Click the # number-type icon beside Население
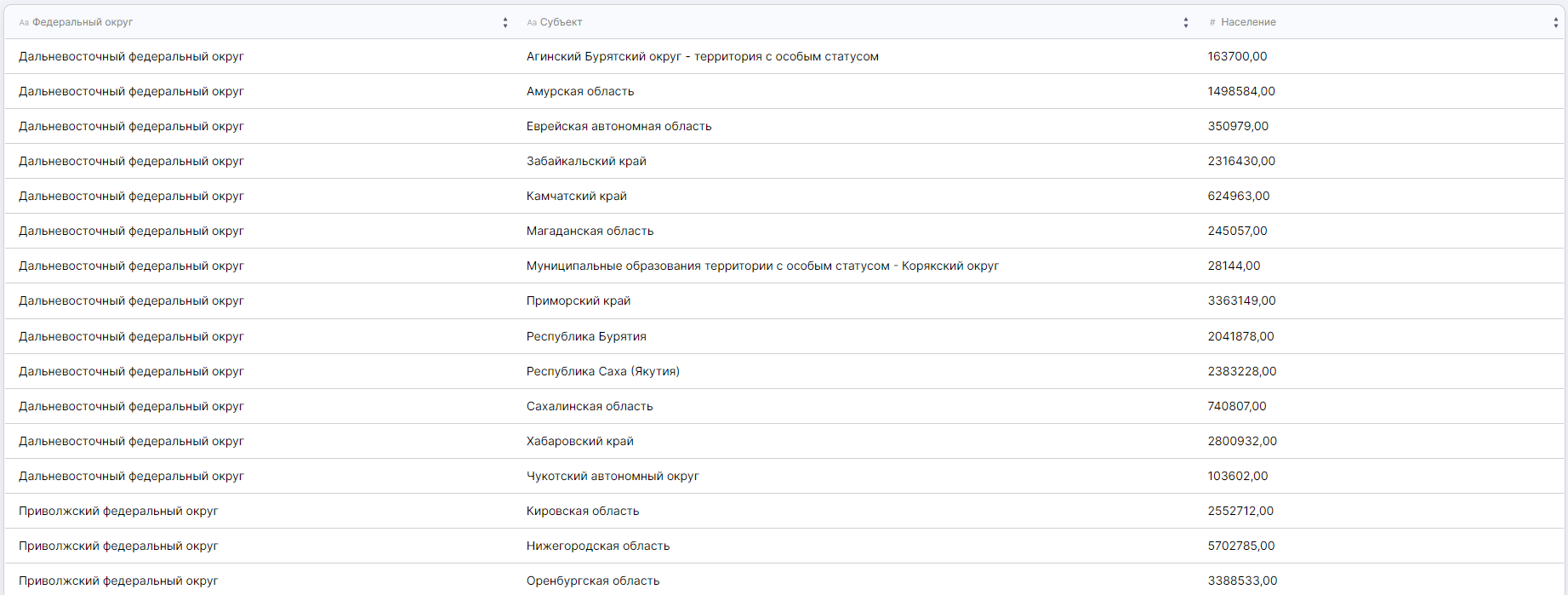The image size is (1568, 595). (1212, 23)
